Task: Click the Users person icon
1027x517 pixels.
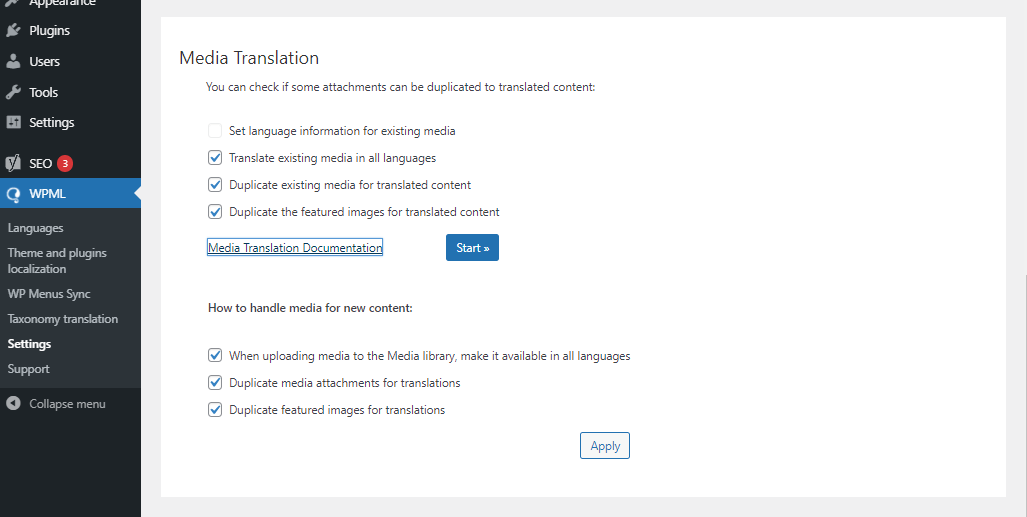Action: 13,61
